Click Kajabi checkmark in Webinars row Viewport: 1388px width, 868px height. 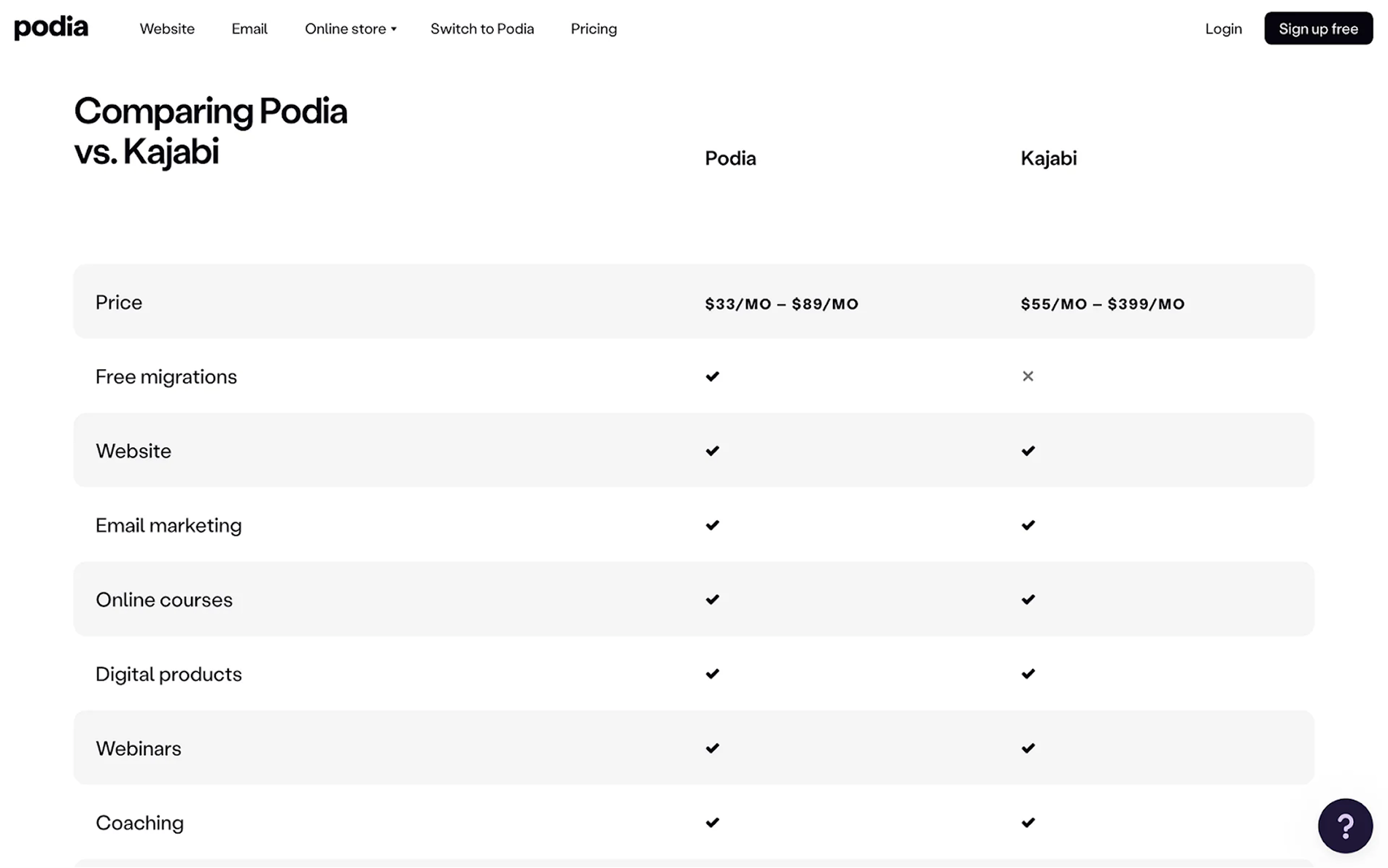pyautogui.click(x=1028, y=748)
